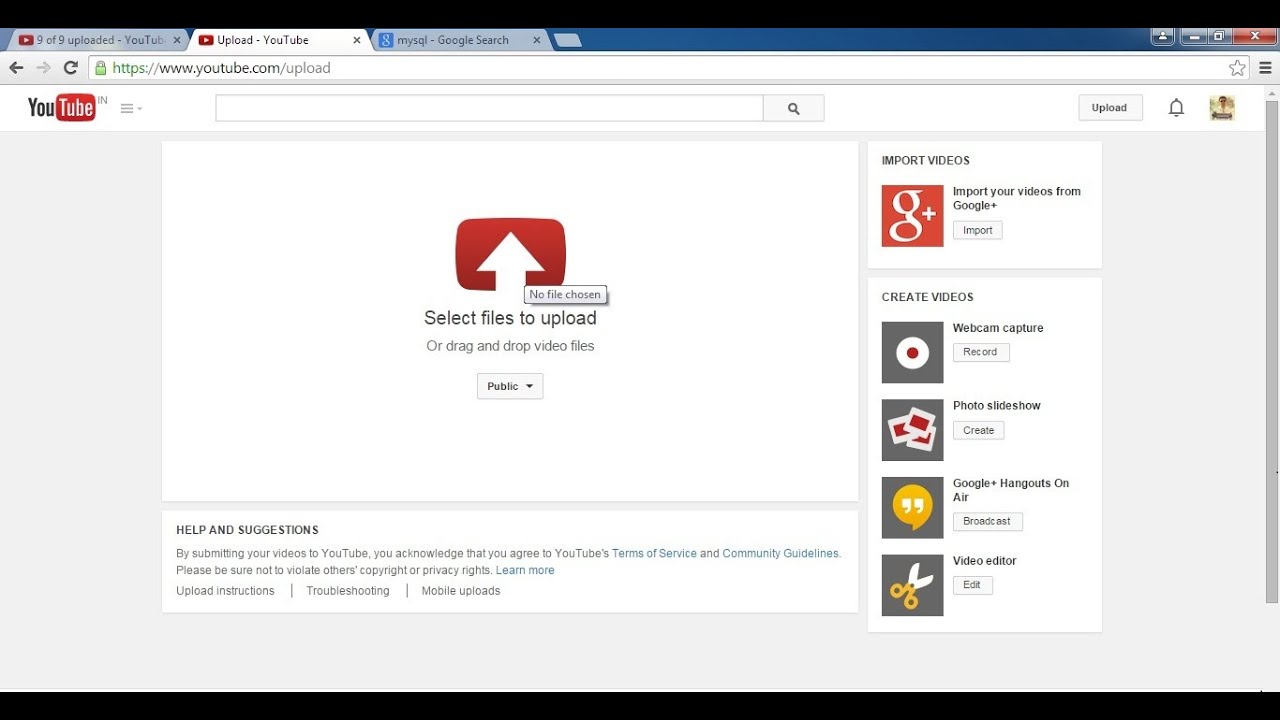Click the Google+ Hangouts On Air icon
The width and height of the screenshot is (1280, 720).
[x=912, y=507]
